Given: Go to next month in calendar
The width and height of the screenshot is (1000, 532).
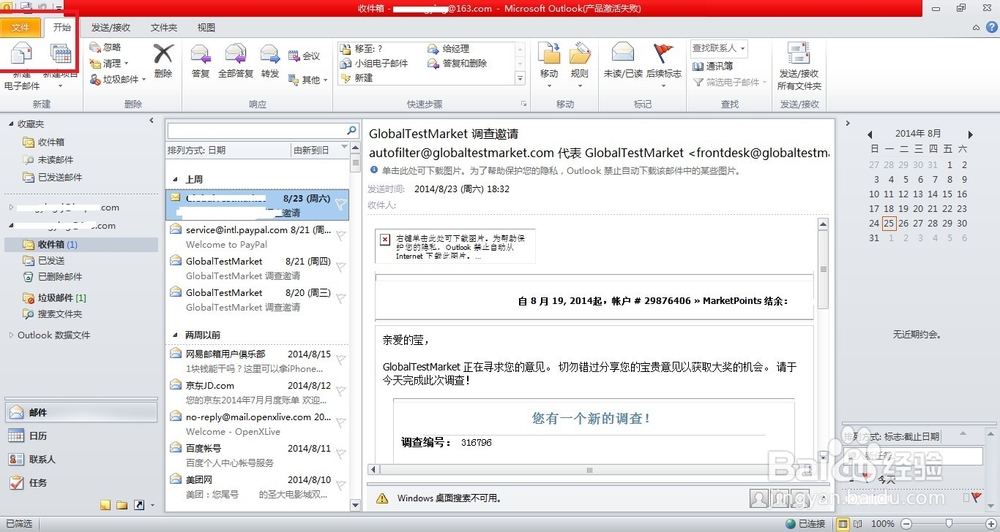Looking at the screenshot, I should coord(970,135).
